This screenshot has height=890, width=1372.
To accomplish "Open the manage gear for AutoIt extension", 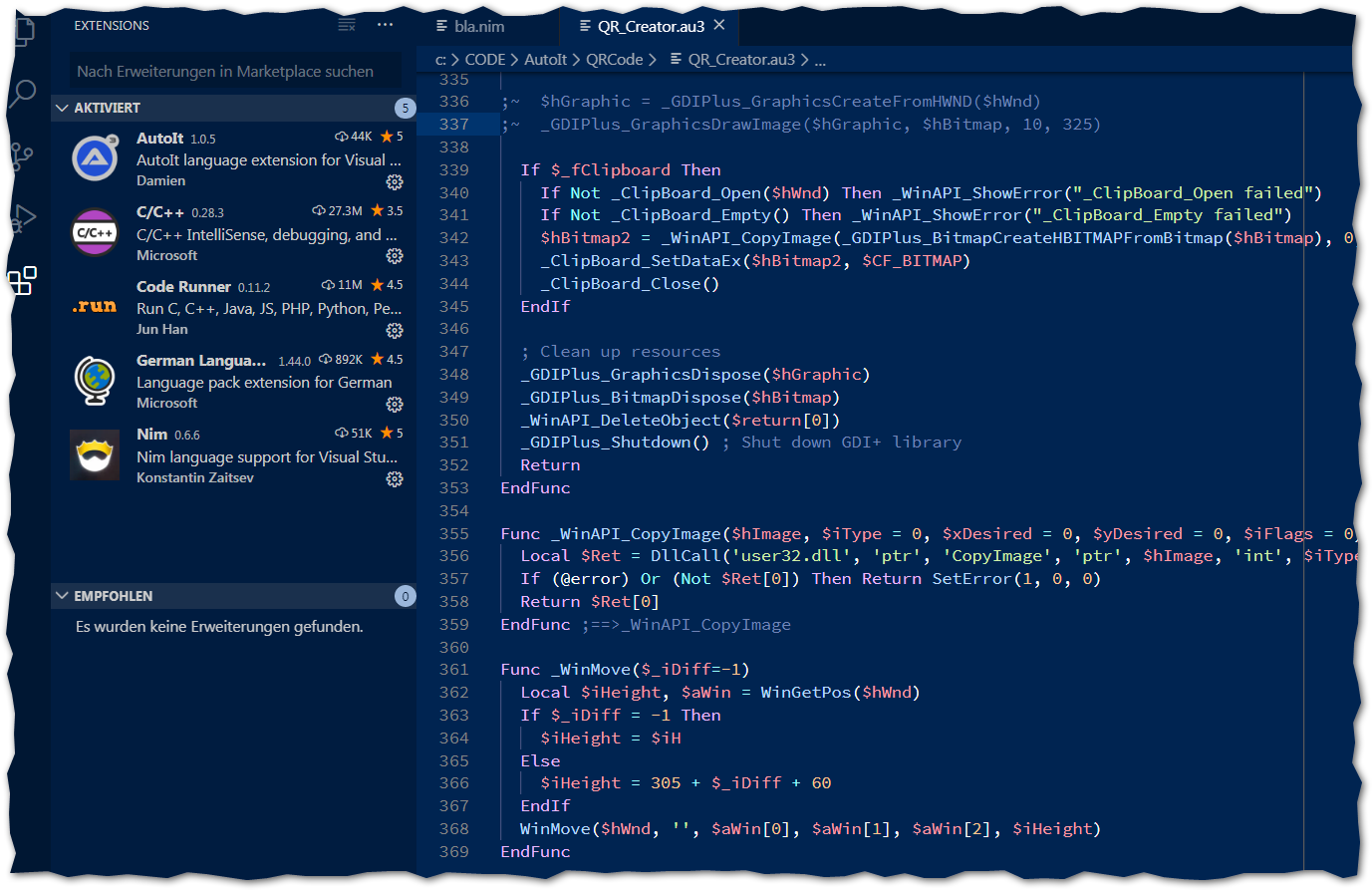I will [x=395, y=181].
